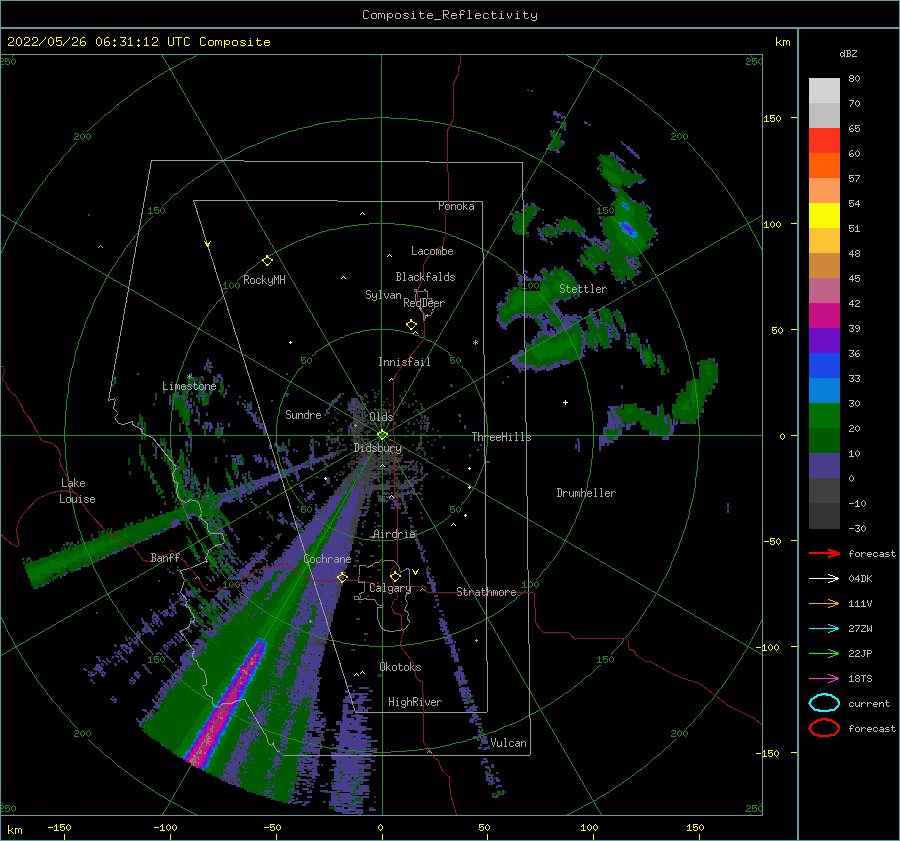Click the Limestone label

click(189, 387)
